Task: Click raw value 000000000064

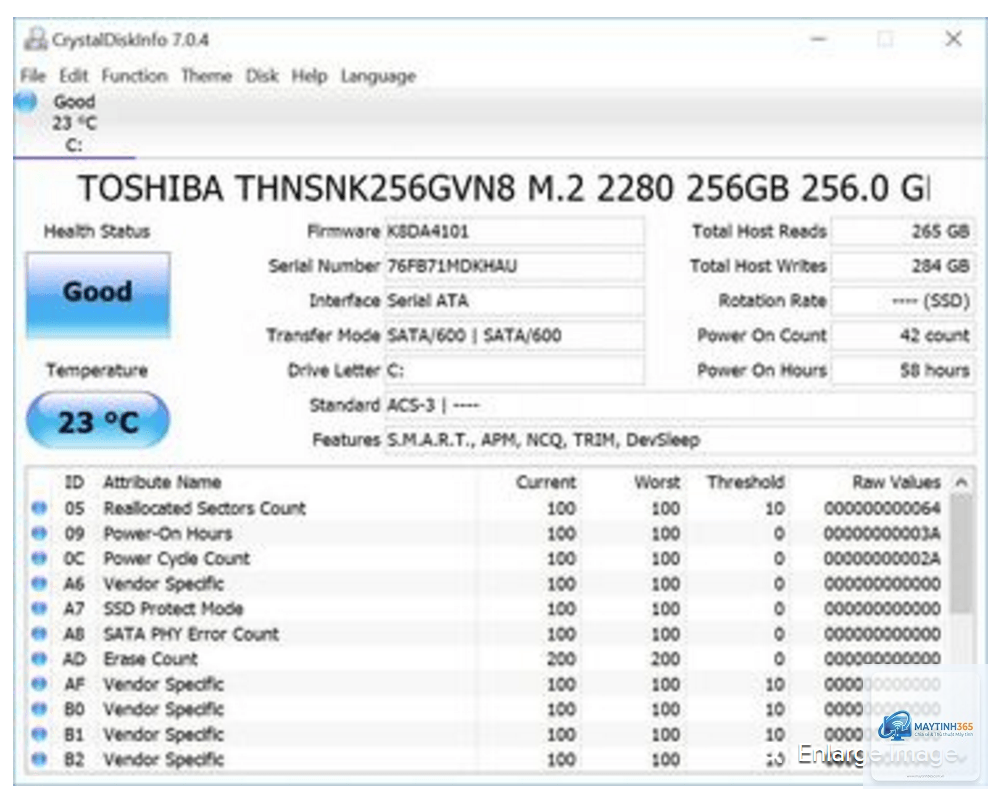Action: point(882,509)
